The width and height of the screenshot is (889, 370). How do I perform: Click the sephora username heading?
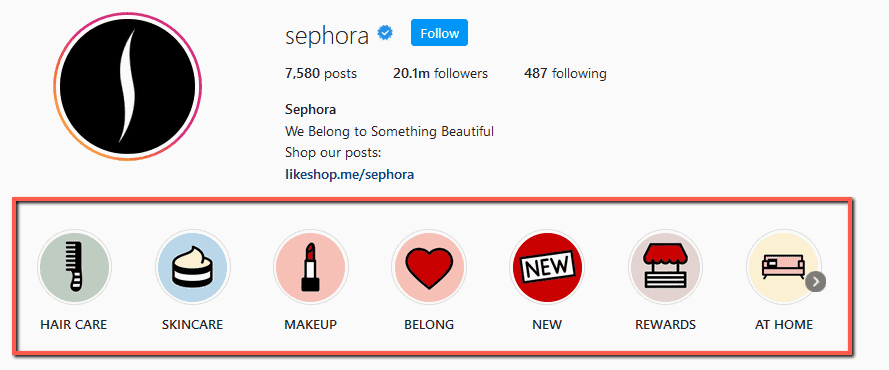click(x=327, y=35)
